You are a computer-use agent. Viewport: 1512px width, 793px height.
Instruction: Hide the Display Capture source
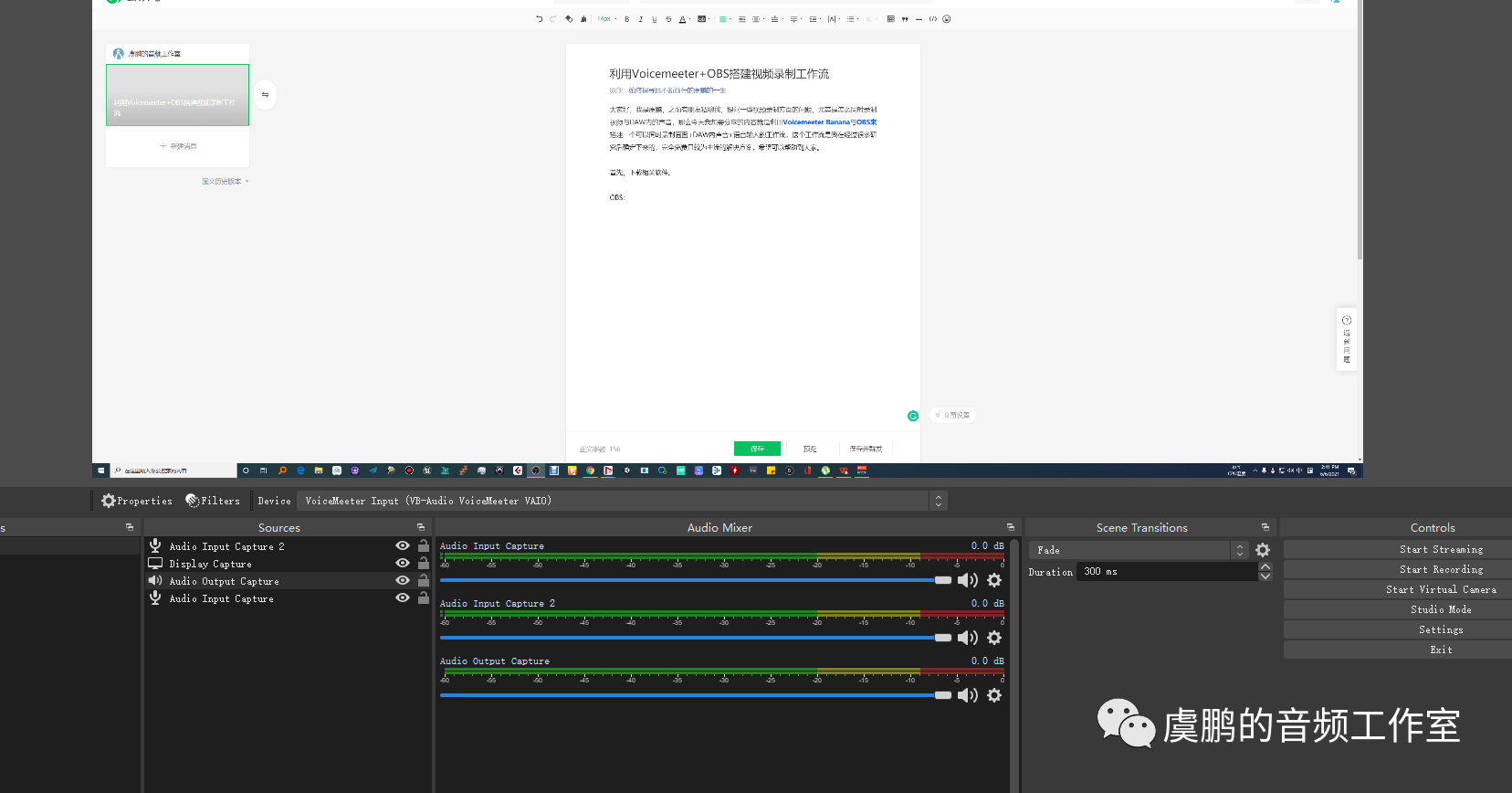[402, 563]
